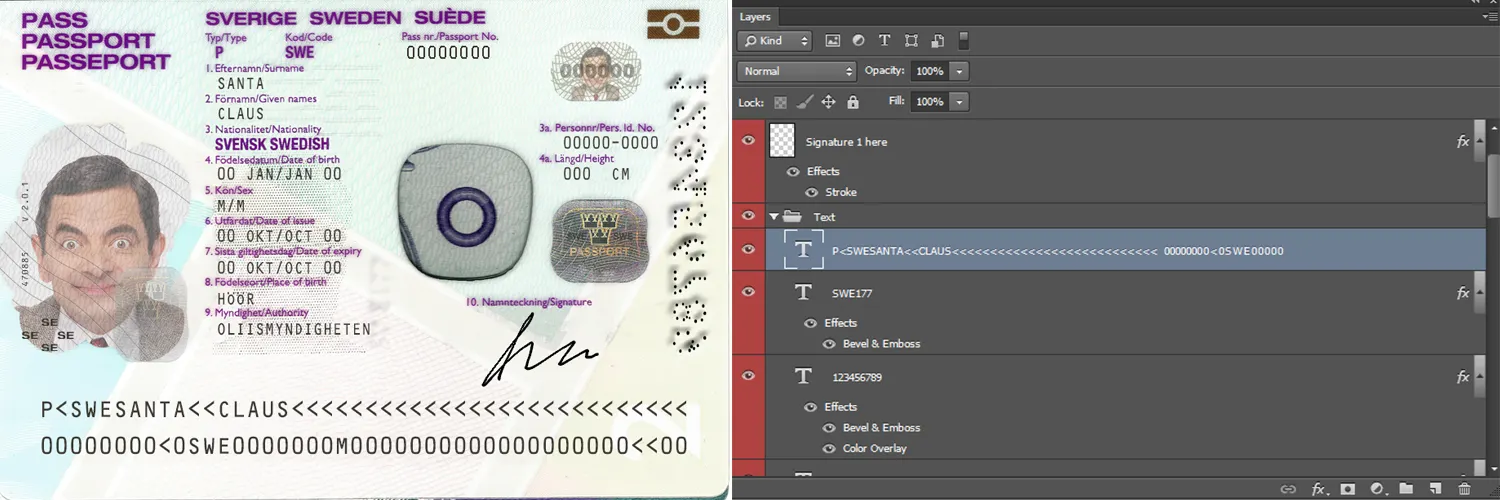The image size is (1500, 500).
Task: Toggle Effects visibility under Signature 1 here
Action: coord(793,171)
